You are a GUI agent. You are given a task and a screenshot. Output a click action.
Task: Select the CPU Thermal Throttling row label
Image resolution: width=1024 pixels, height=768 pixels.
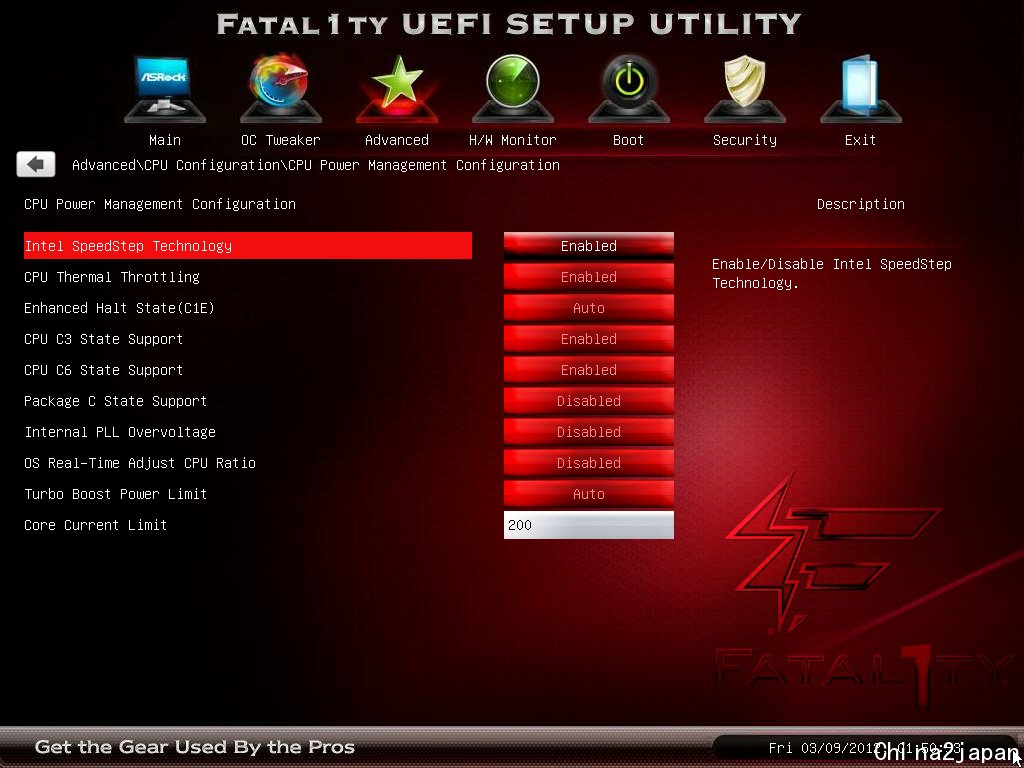click(112, 277)
